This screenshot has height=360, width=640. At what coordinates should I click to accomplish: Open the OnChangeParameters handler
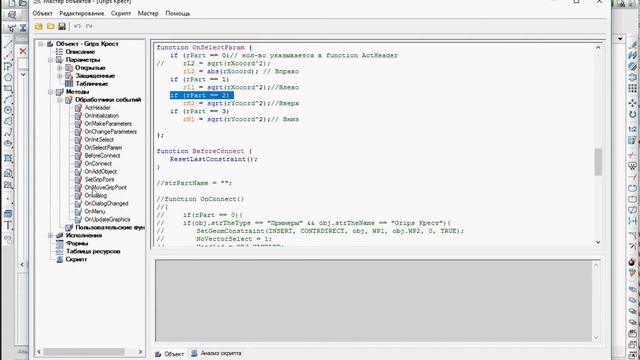(x=110, y=131)
